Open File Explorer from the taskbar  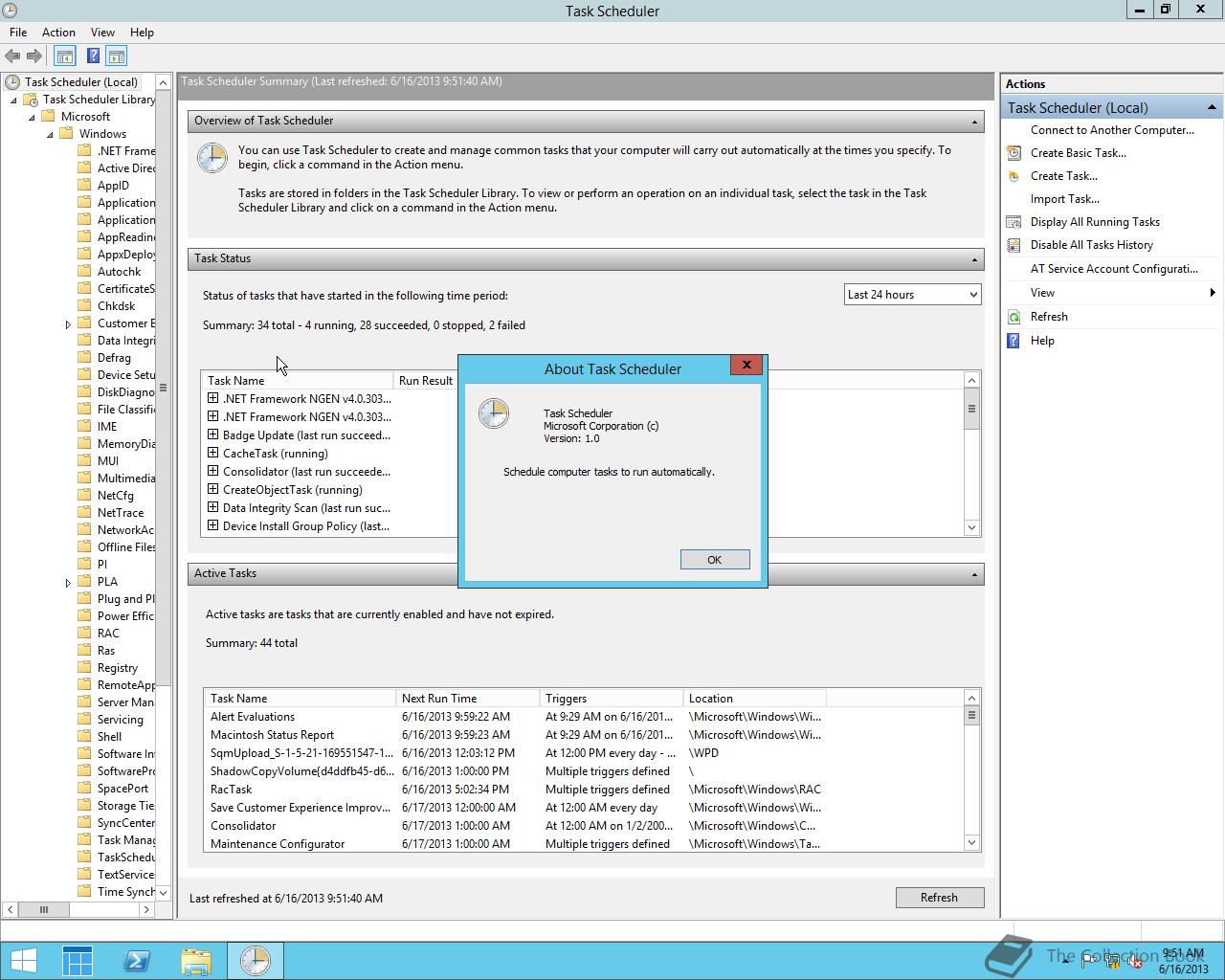click(196, 961)
